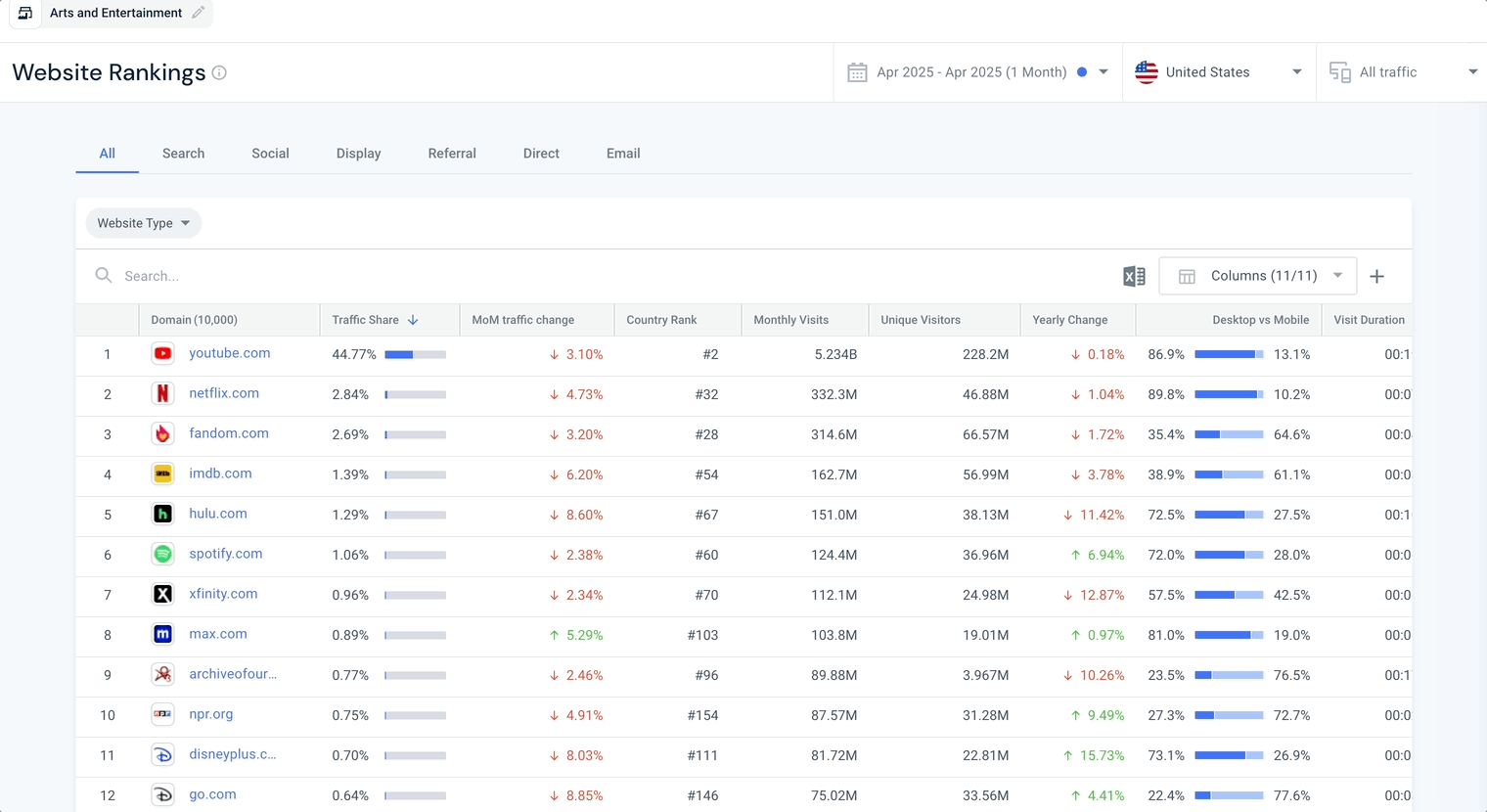Screen dimensions: 1487x812
Task: Click the Arts and Entertainment category icon
Action: click(x=25, y=13)
